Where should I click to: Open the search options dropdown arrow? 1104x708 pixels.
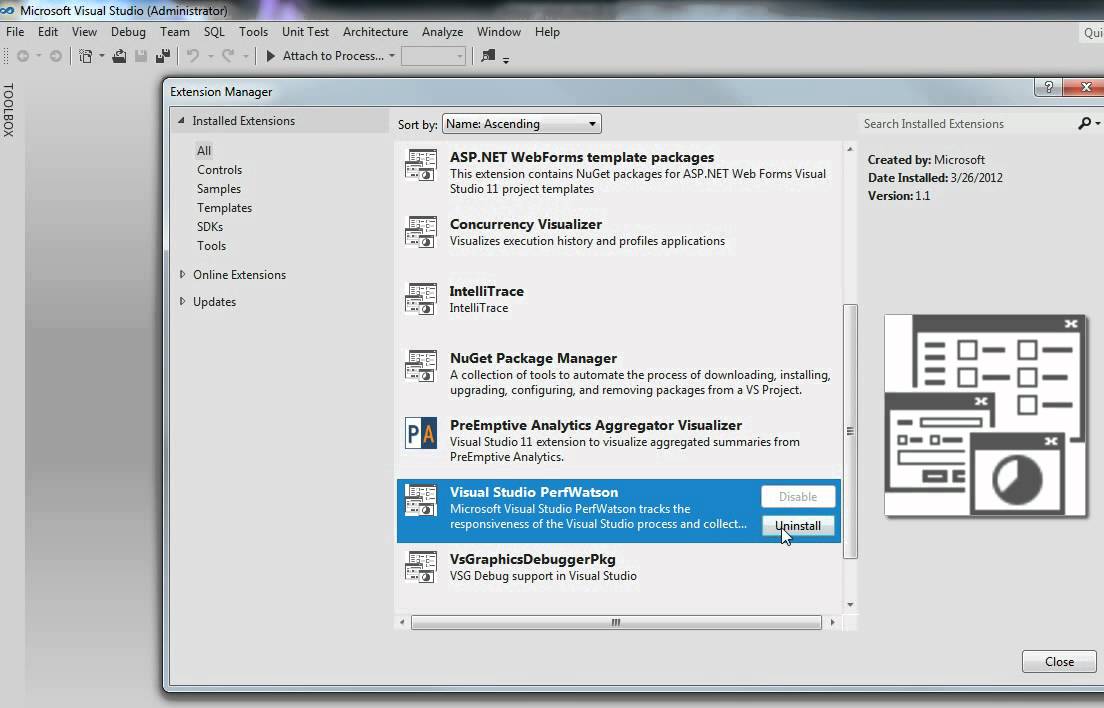coord(1098,124)
